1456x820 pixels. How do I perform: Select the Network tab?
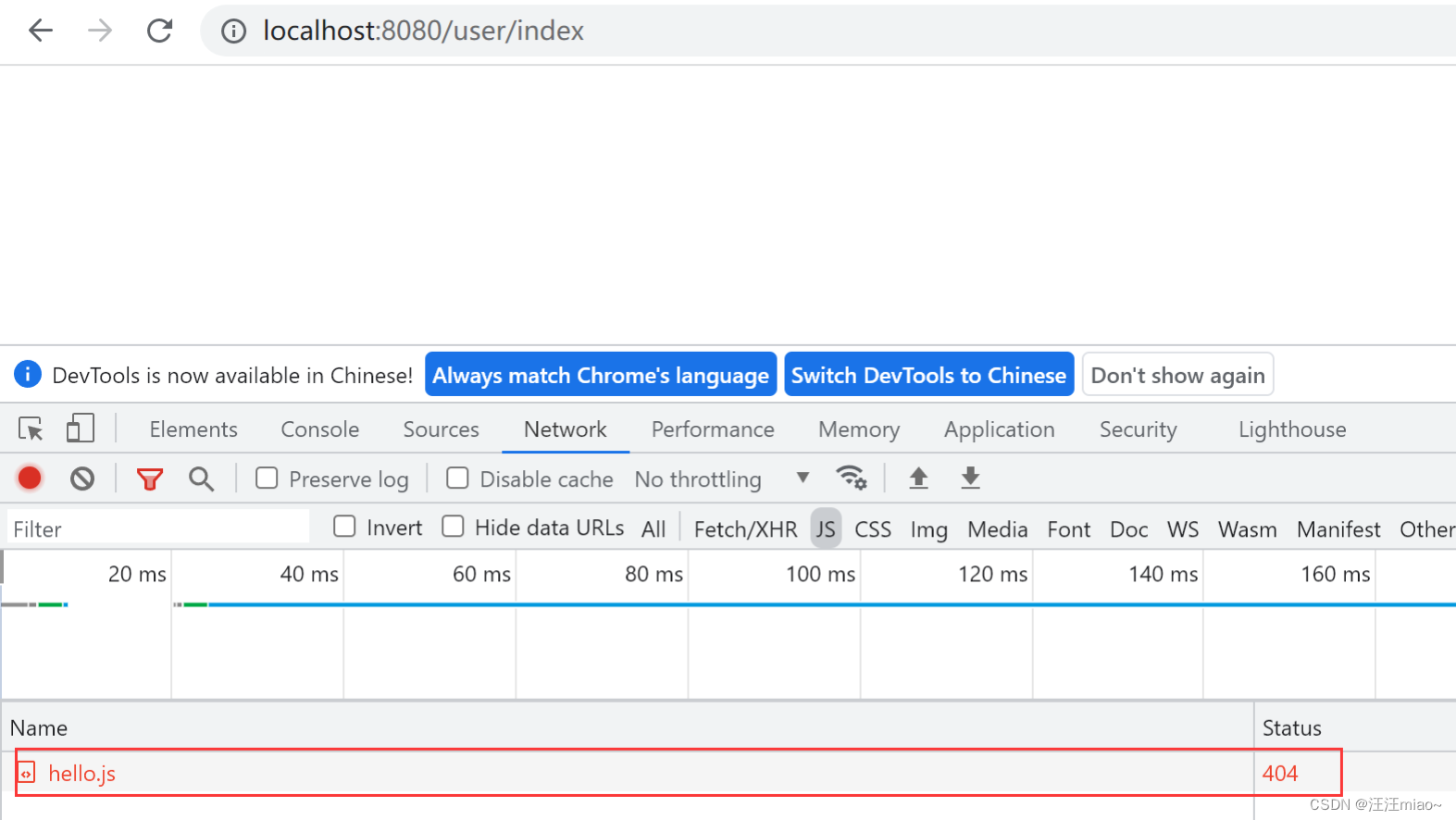point(566,429)
